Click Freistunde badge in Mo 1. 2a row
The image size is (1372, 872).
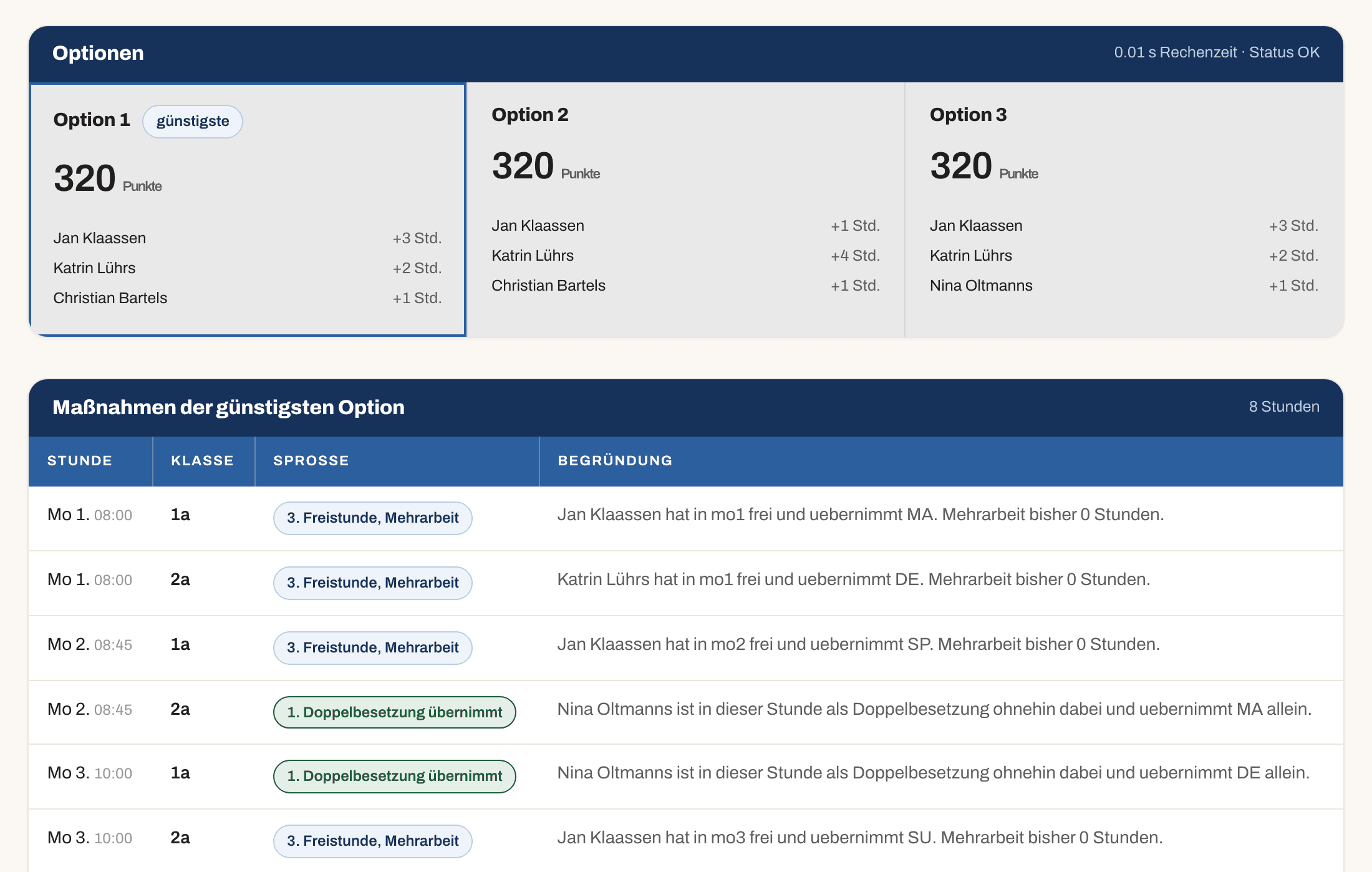[373, 583]
